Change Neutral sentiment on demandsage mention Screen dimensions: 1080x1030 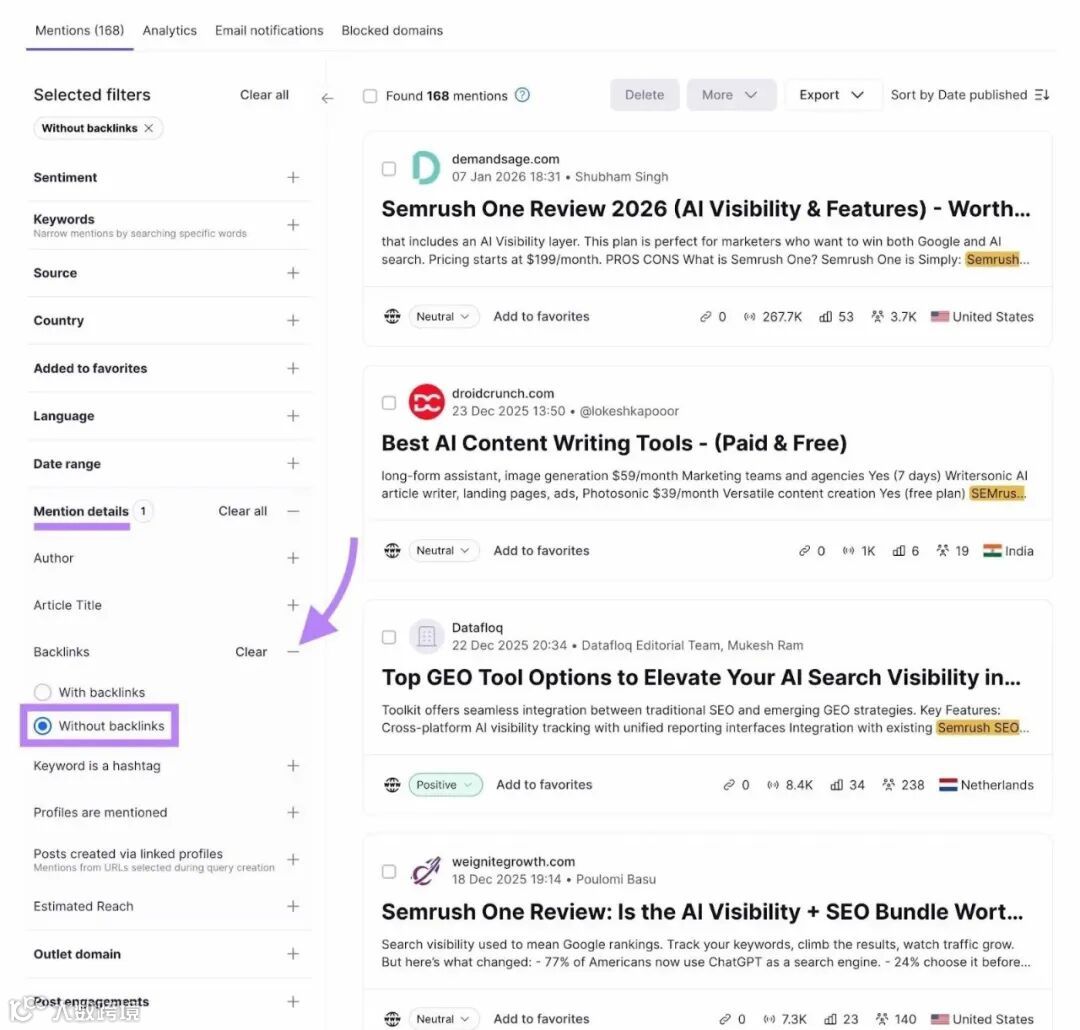point(443,317)
